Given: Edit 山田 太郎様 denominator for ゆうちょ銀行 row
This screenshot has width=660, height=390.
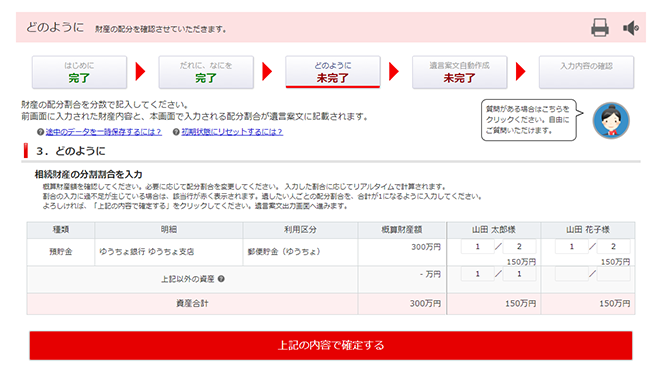Looking at the screenshot, I should pos(519,247).
